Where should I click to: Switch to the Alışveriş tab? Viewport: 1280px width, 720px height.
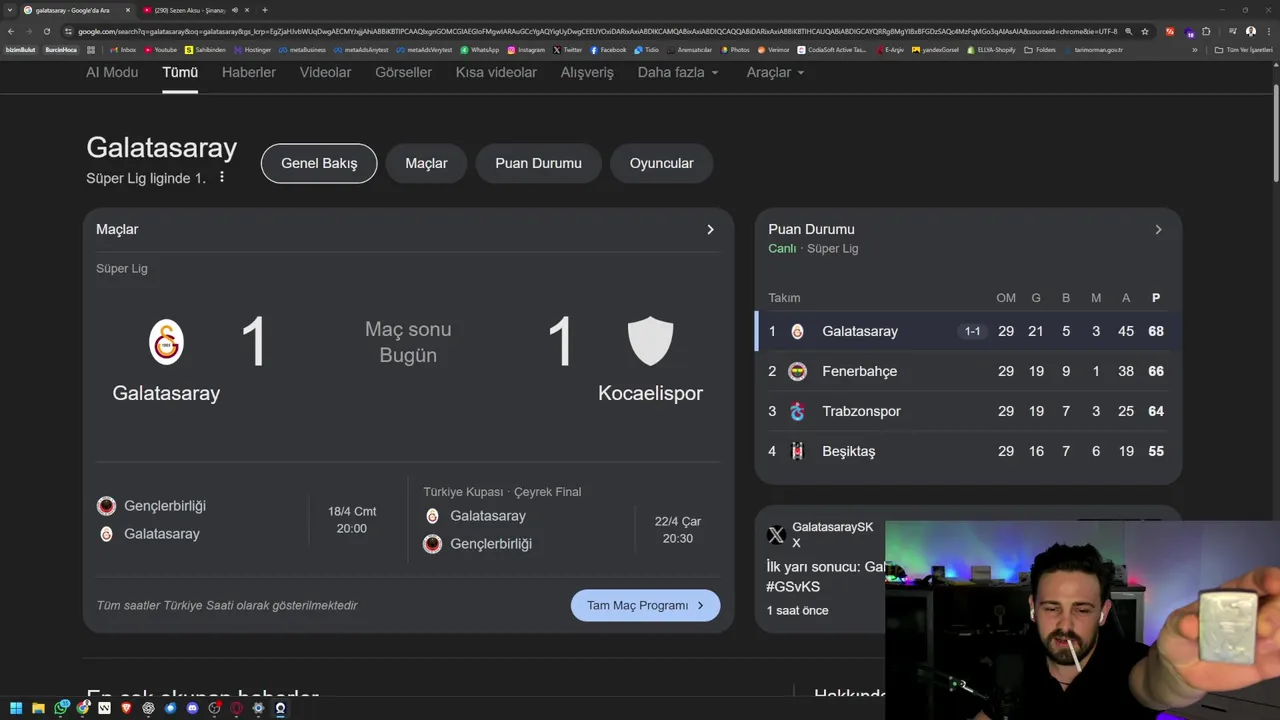587,72
